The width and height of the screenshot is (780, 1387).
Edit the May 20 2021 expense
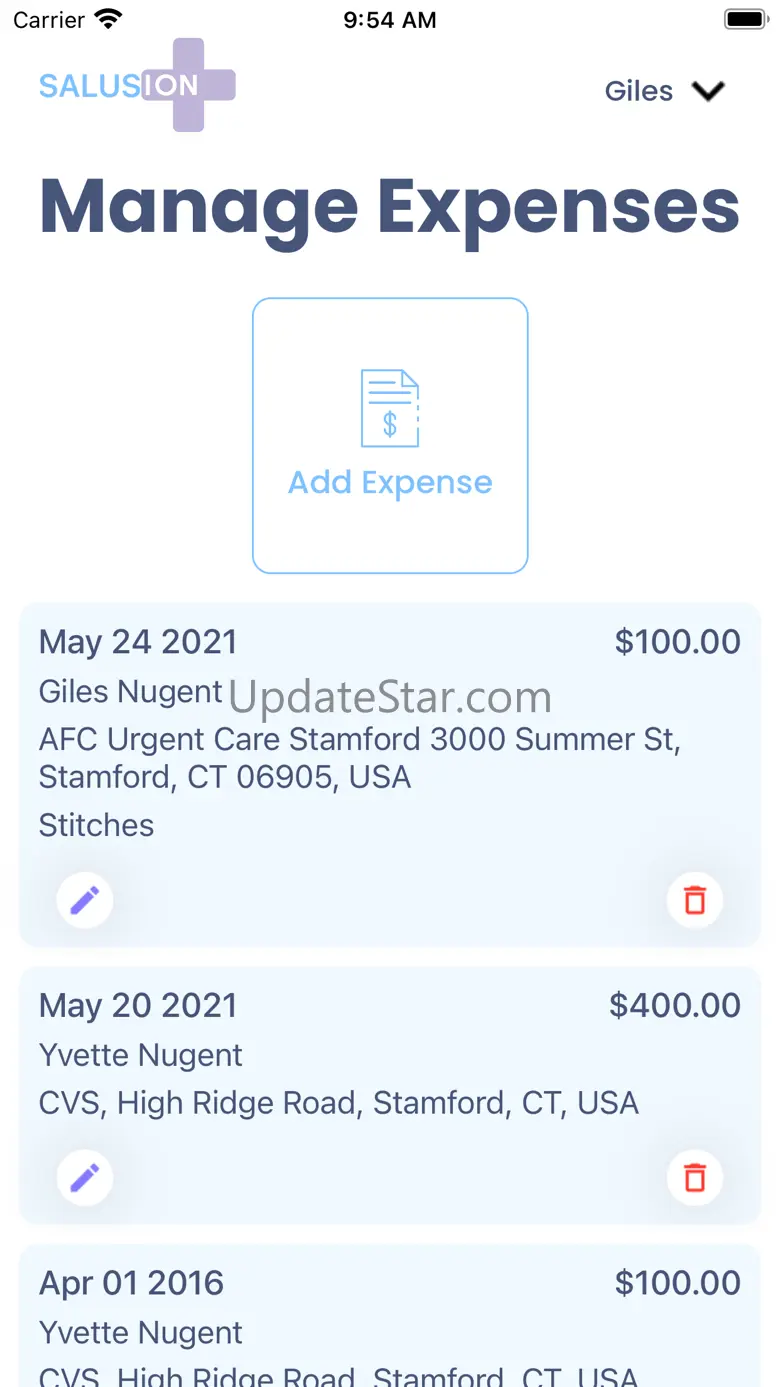pyautogui.click(x=85, y=1177)
